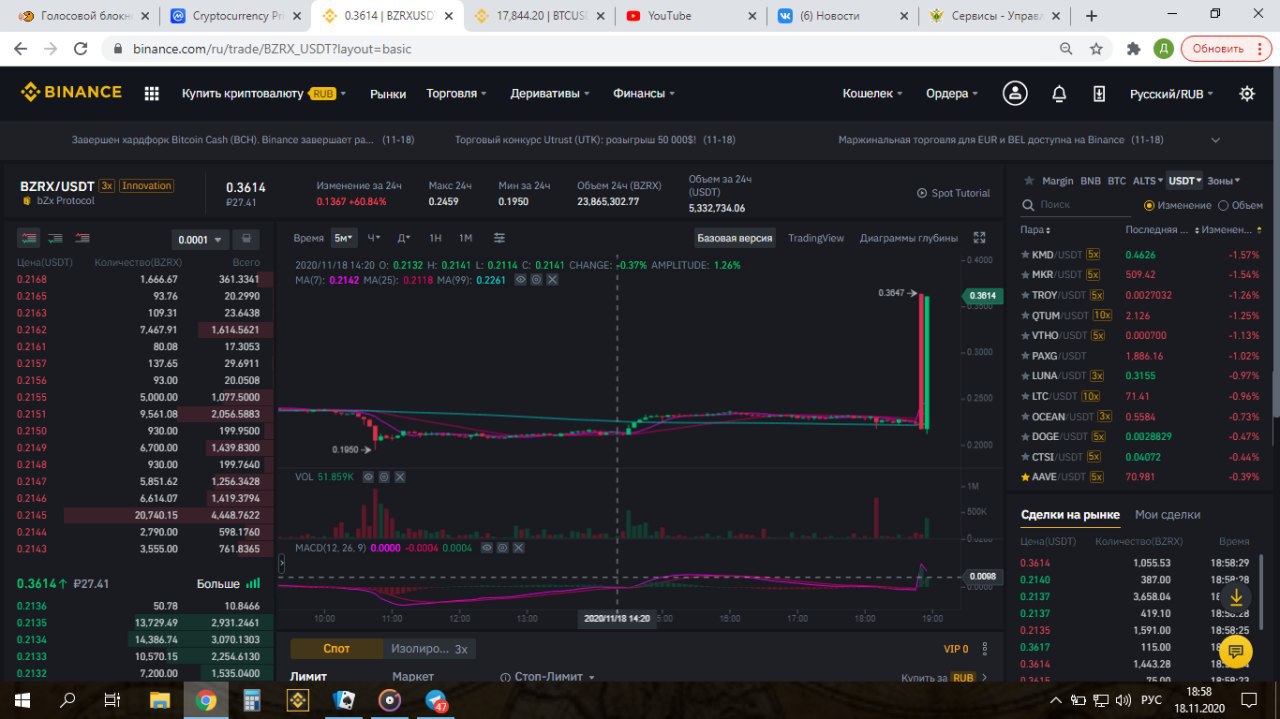The width and height of the screenshot is (1280, 719).
Task: Favorite the DOGE/USDT pair star
Action: coord(1025,437)
